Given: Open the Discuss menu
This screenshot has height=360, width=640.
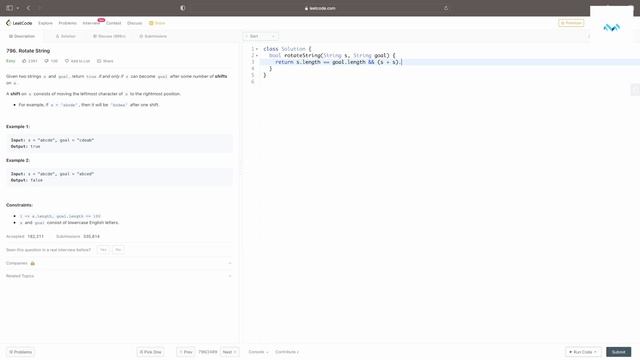Looking at the screenshot, I should click(x=134, y=23).
